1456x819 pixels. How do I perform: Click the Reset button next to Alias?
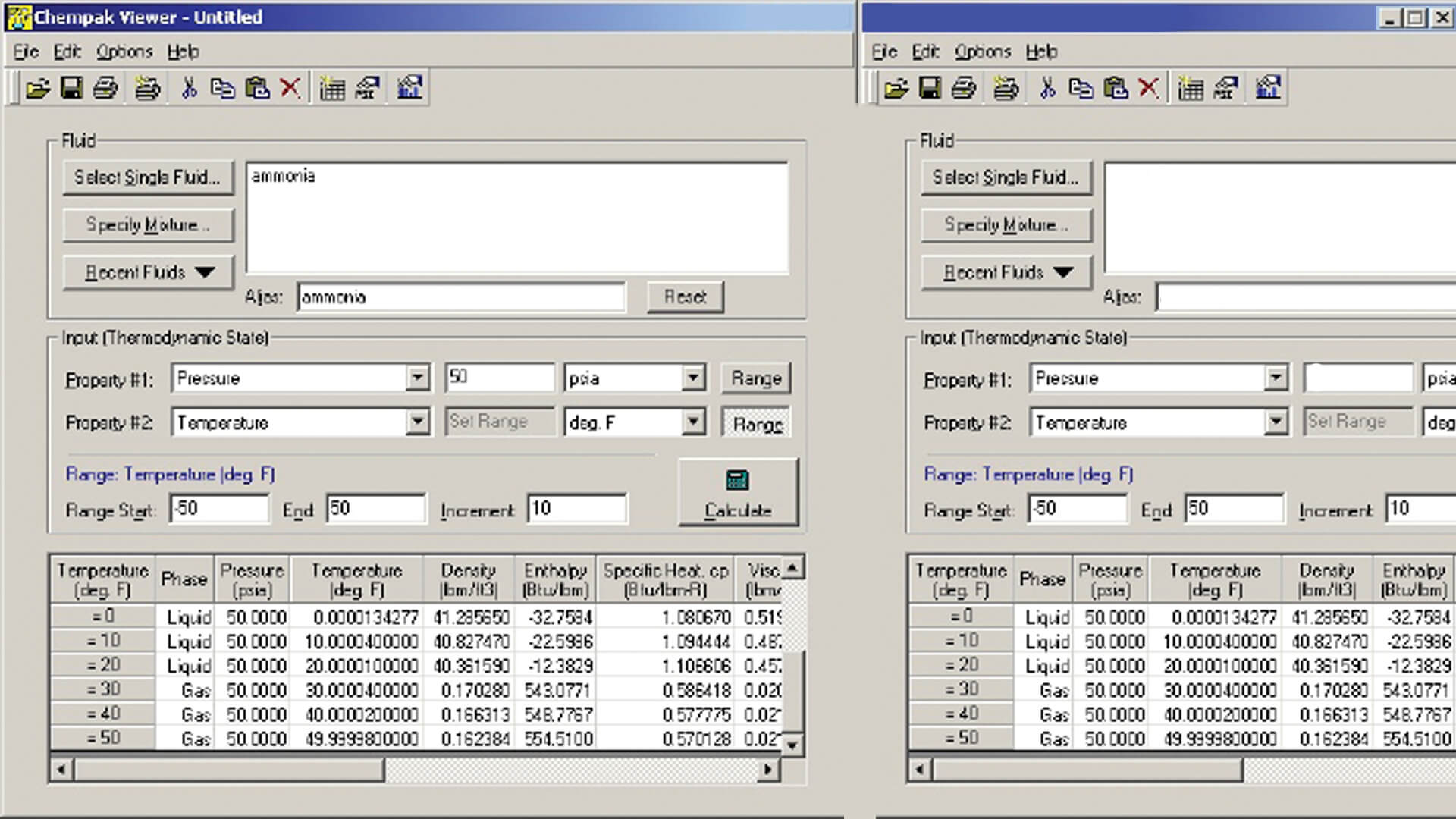(685, 297)
